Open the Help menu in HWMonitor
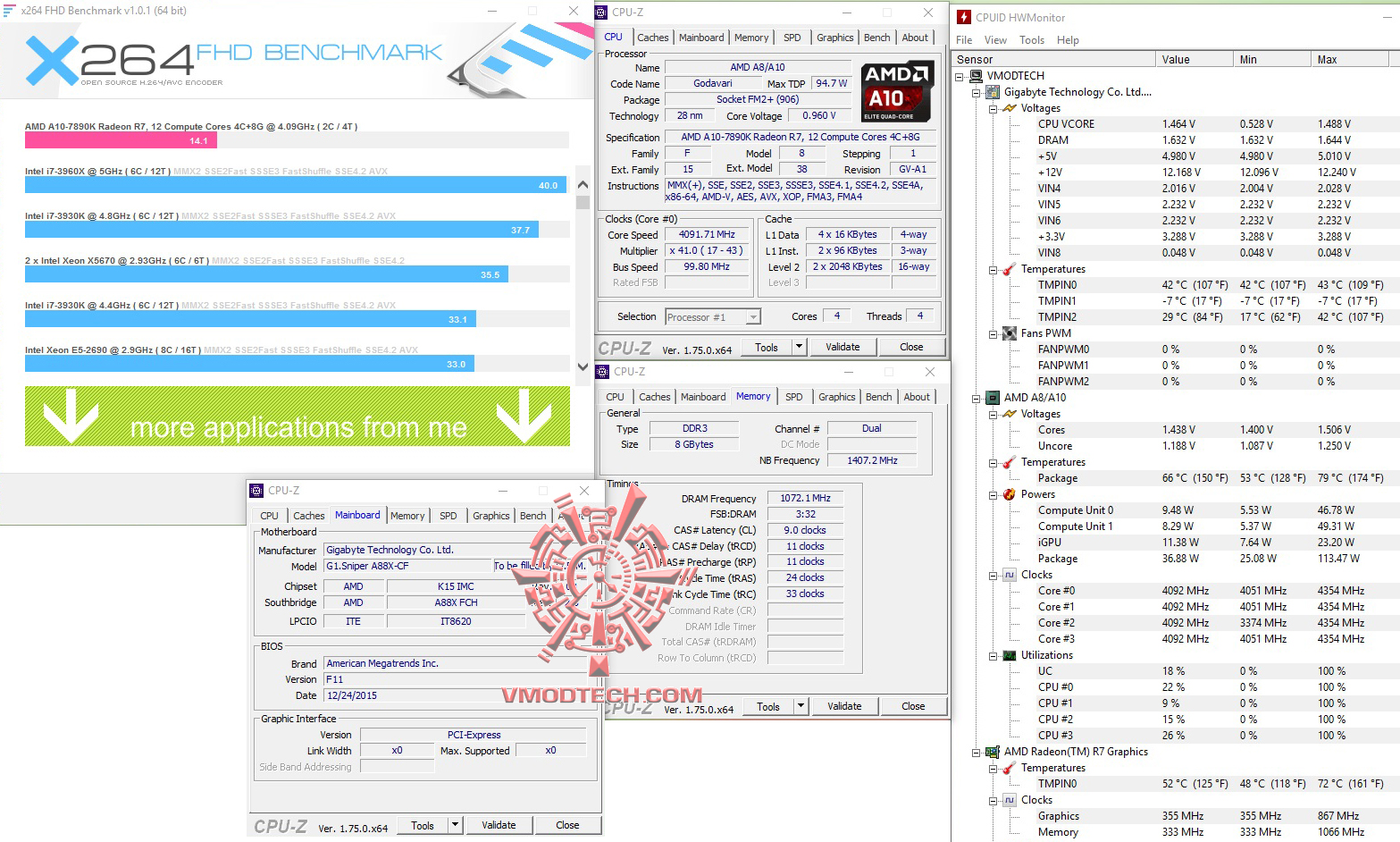The height and width of the screenshot is (842, 1400). pyautogui.click(x=1068, y=40)
